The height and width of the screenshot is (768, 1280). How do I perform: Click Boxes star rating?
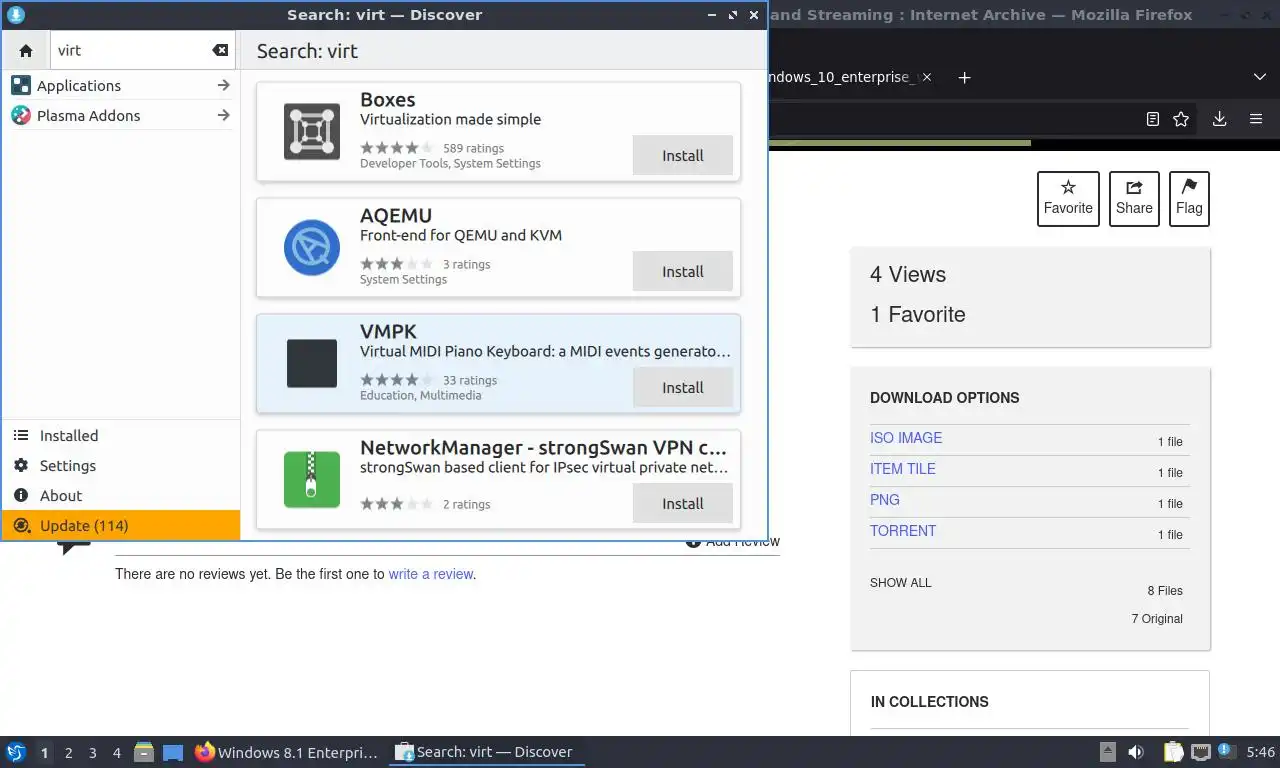[397, 148]
